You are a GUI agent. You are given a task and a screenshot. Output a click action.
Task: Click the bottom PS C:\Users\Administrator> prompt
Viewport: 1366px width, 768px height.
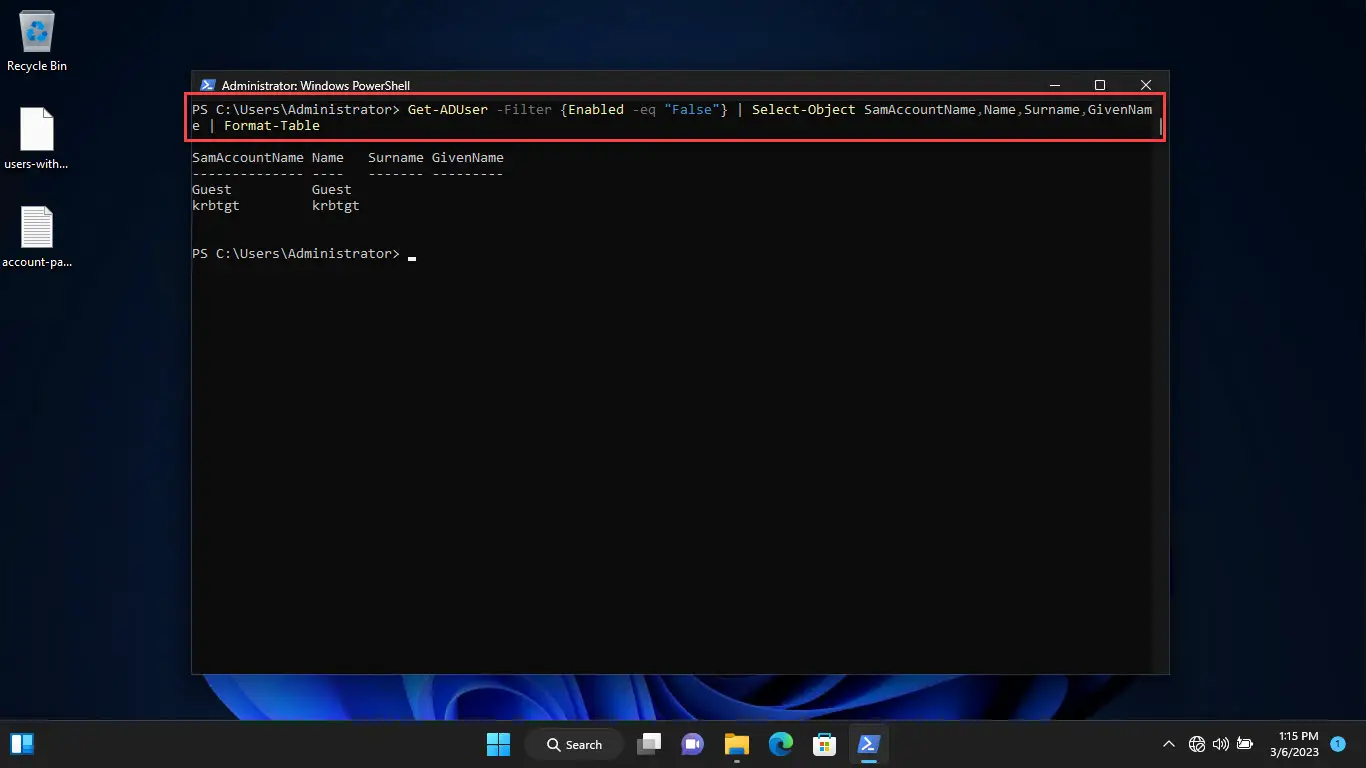click(296, 253)
